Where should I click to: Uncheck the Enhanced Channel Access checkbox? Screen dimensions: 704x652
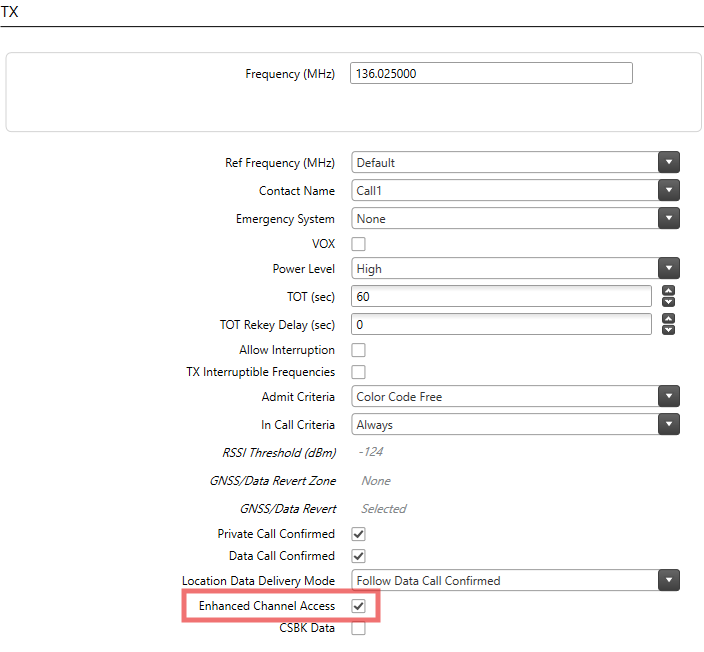pyautogui.click(x=358, y=606)
